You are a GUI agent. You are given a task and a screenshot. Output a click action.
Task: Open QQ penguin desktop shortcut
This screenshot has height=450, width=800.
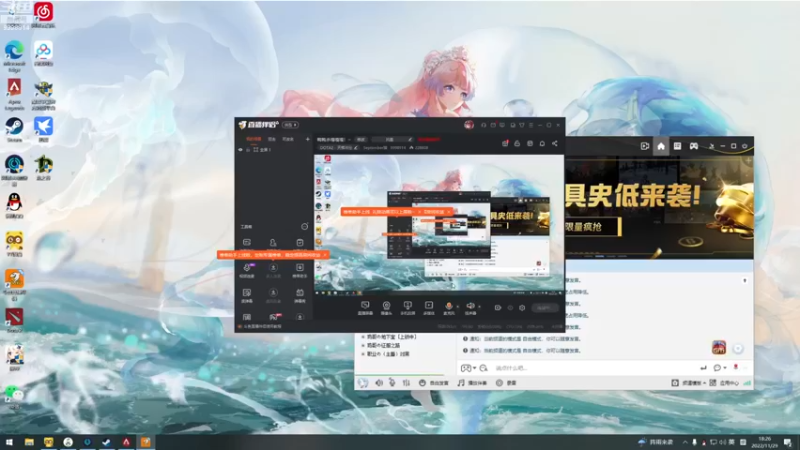tap(14, 206)
